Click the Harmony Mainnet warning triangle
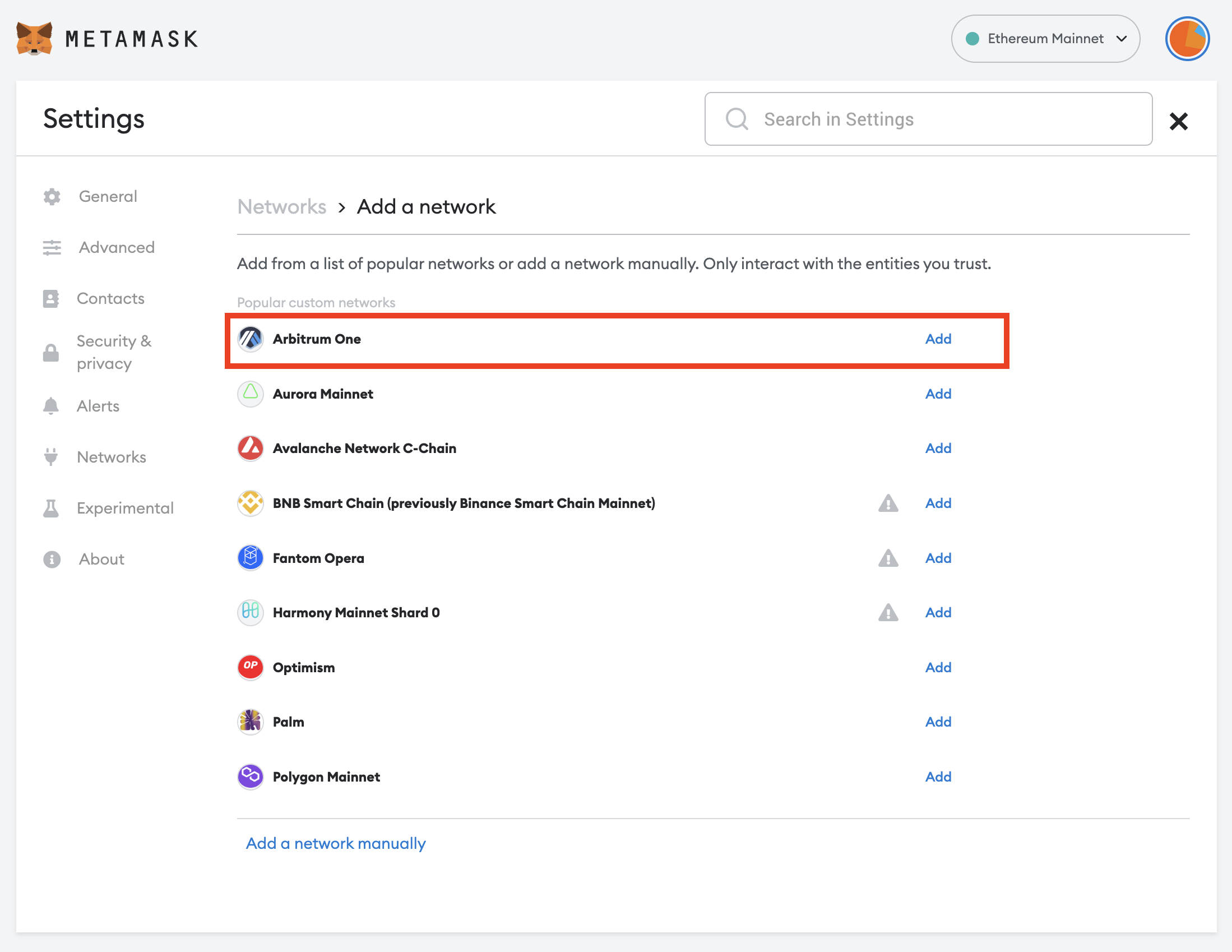This screenshot has width=1232, height=952. point(888,612)
